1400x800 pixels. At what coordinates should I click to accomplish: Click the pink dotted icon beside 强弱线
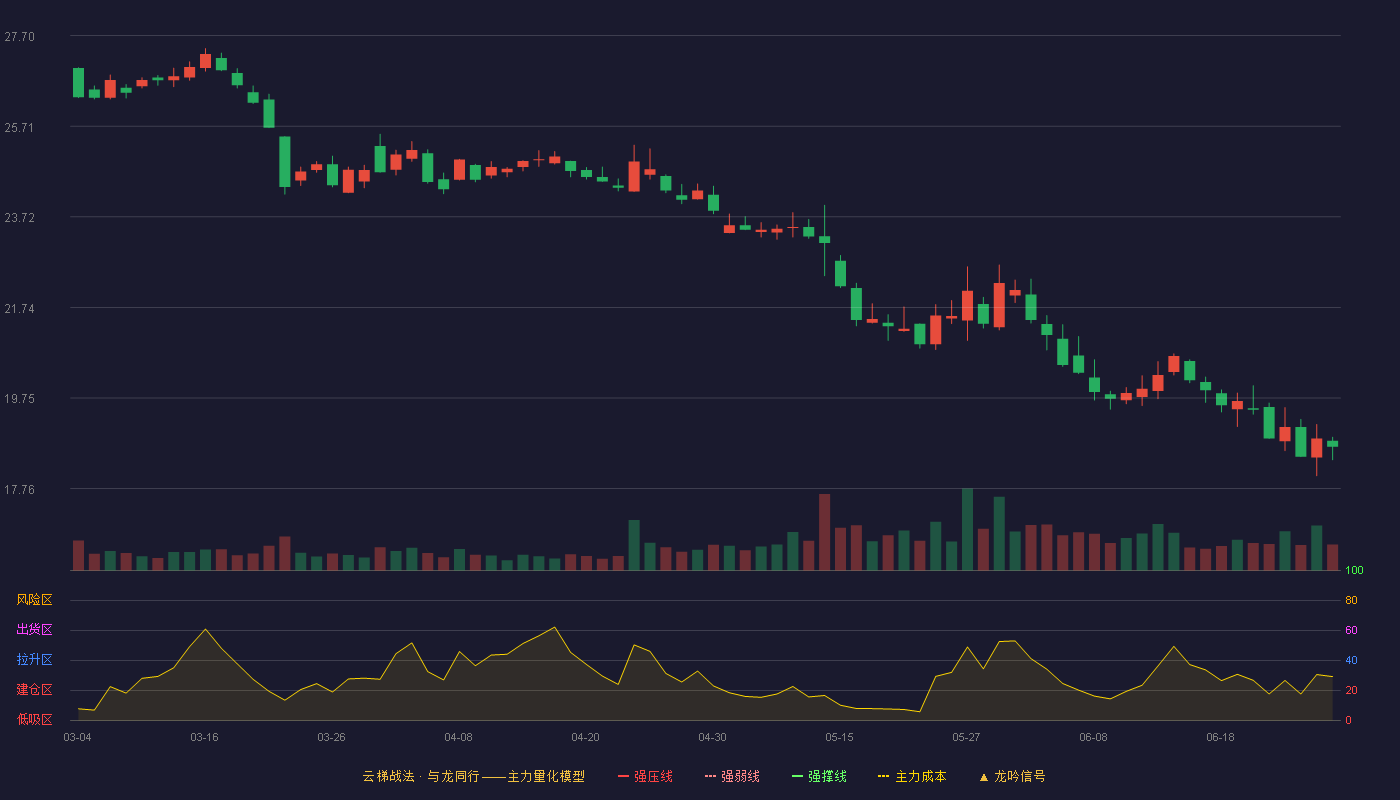pos(711,776)
